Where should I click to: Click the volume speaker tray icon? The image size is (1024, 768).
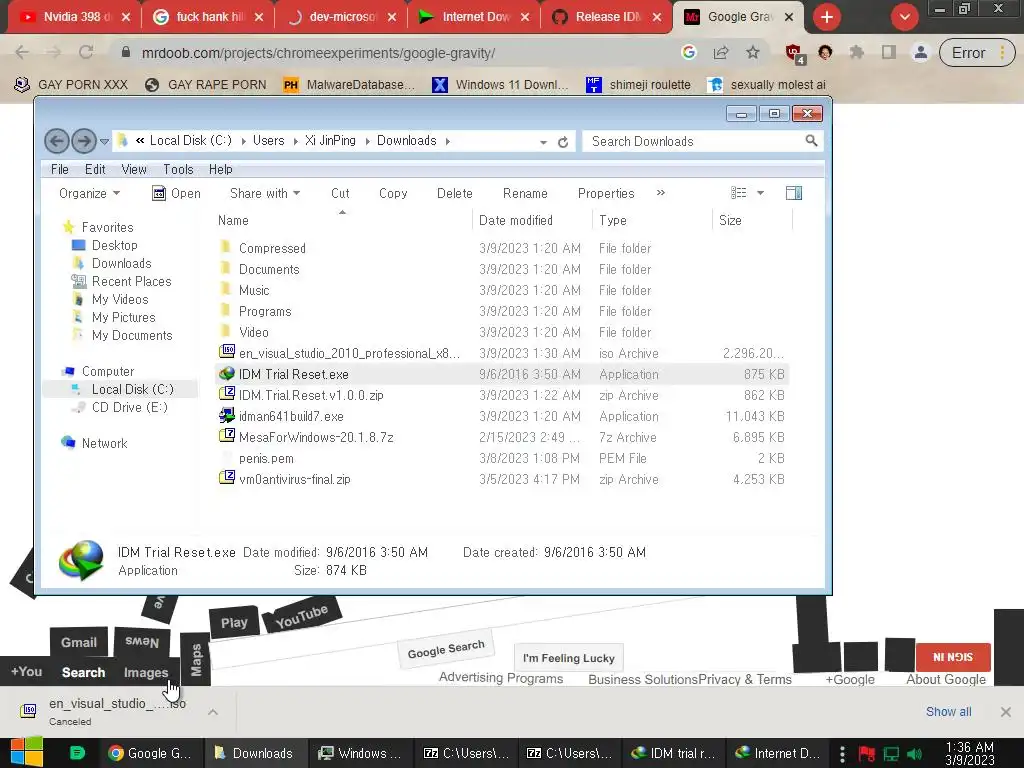[914, 754]
